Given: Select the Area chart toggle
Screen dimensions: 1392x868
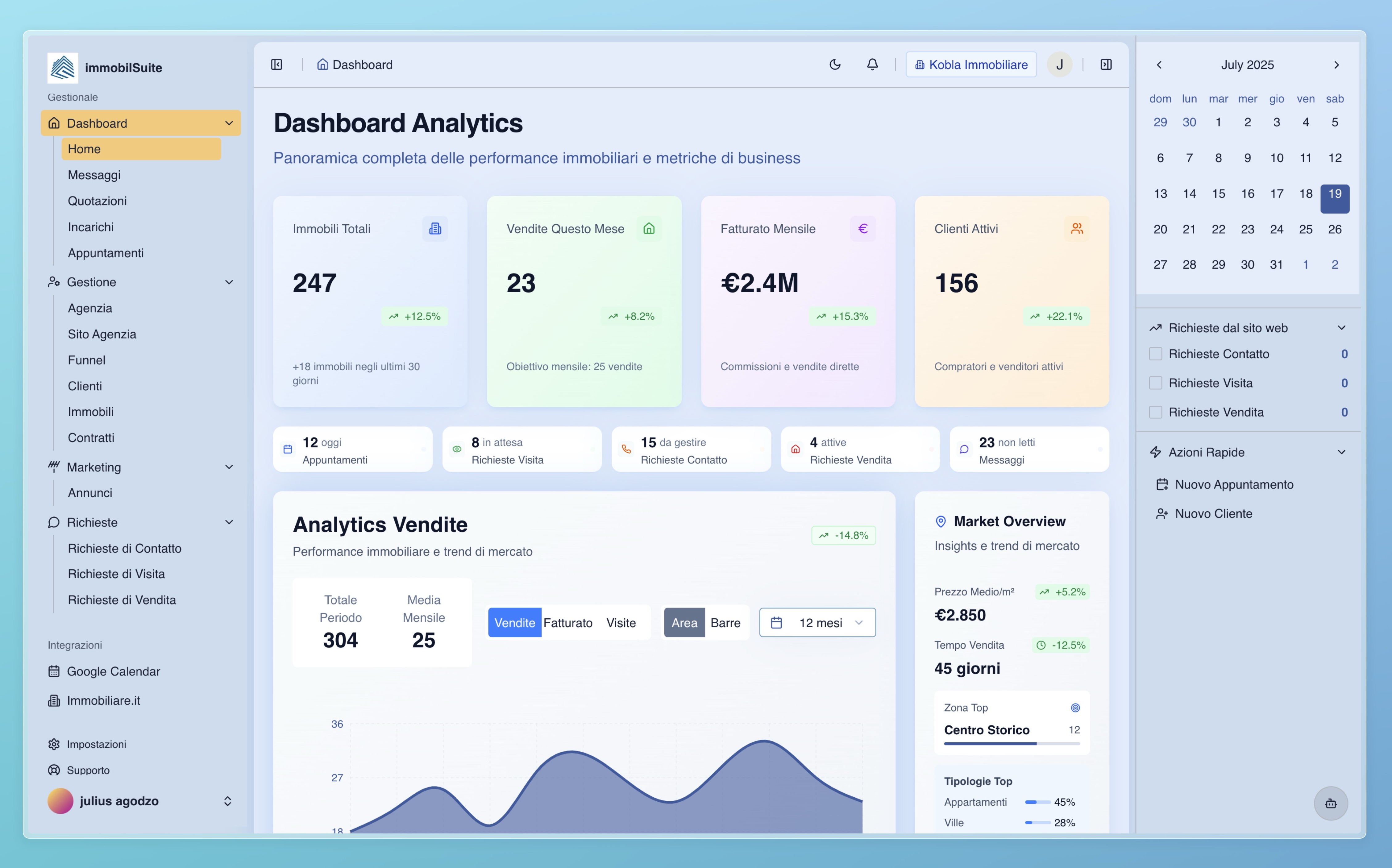Looking at the screenshot, I should pyautogui.click(x=684, y=622).
